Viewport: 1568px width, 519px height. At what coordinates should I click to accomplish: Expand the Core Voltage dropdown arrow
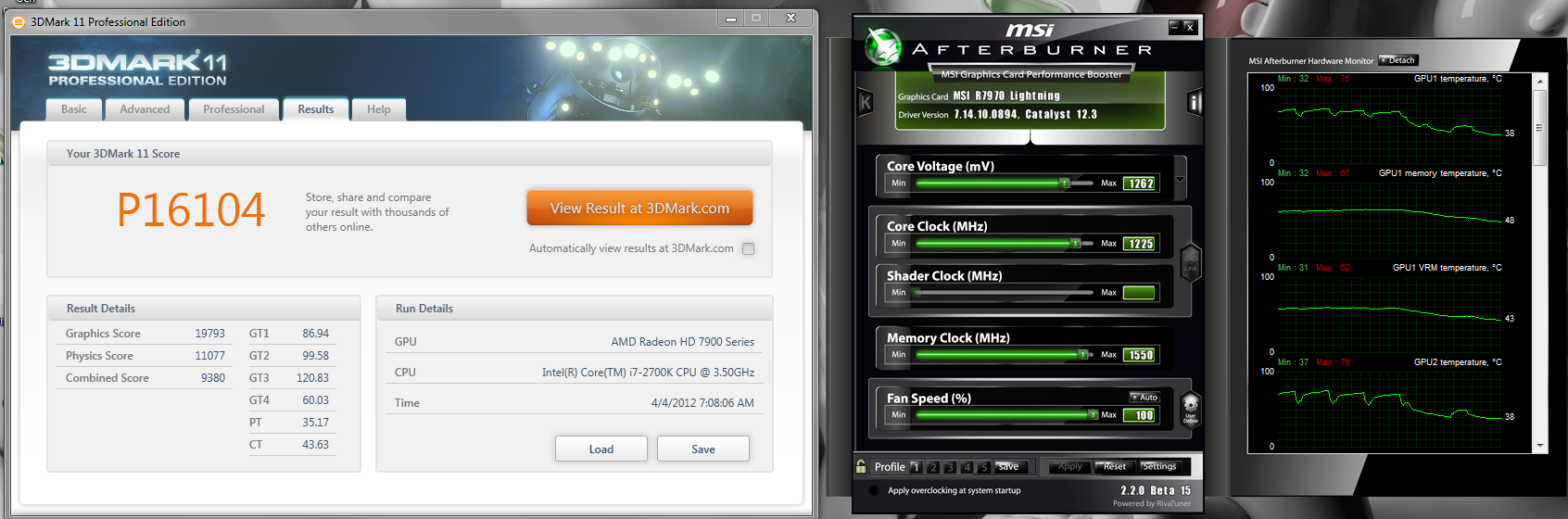[1180, 180]
